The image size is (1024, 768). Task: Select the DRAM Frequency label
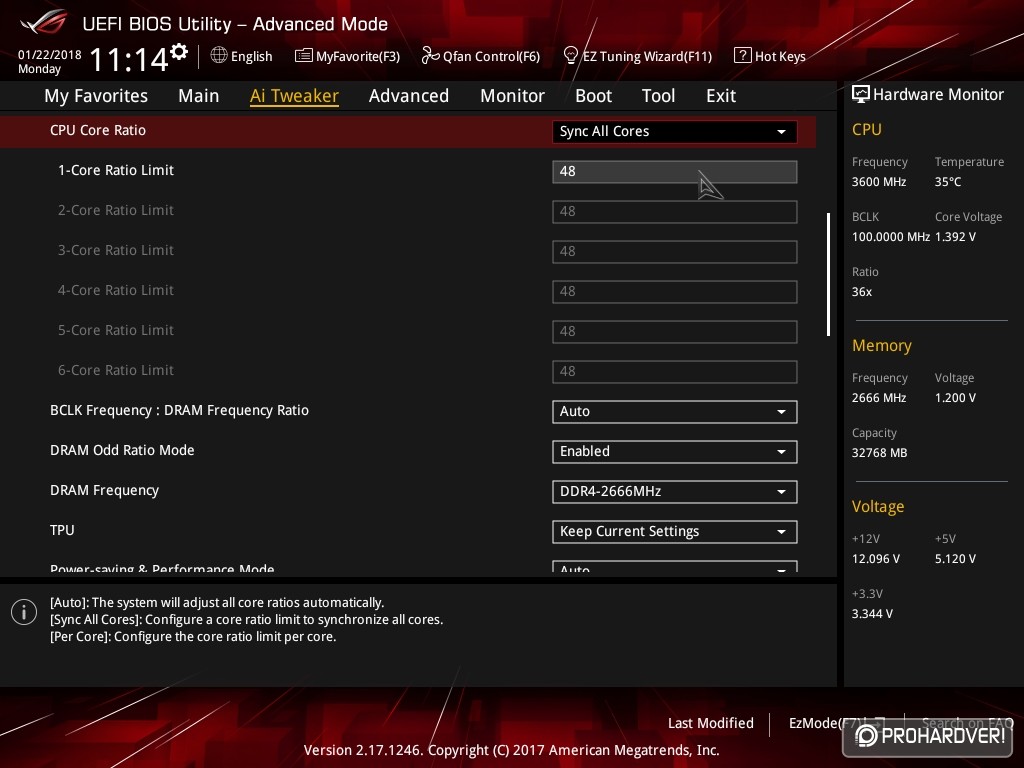pos(104,490)
